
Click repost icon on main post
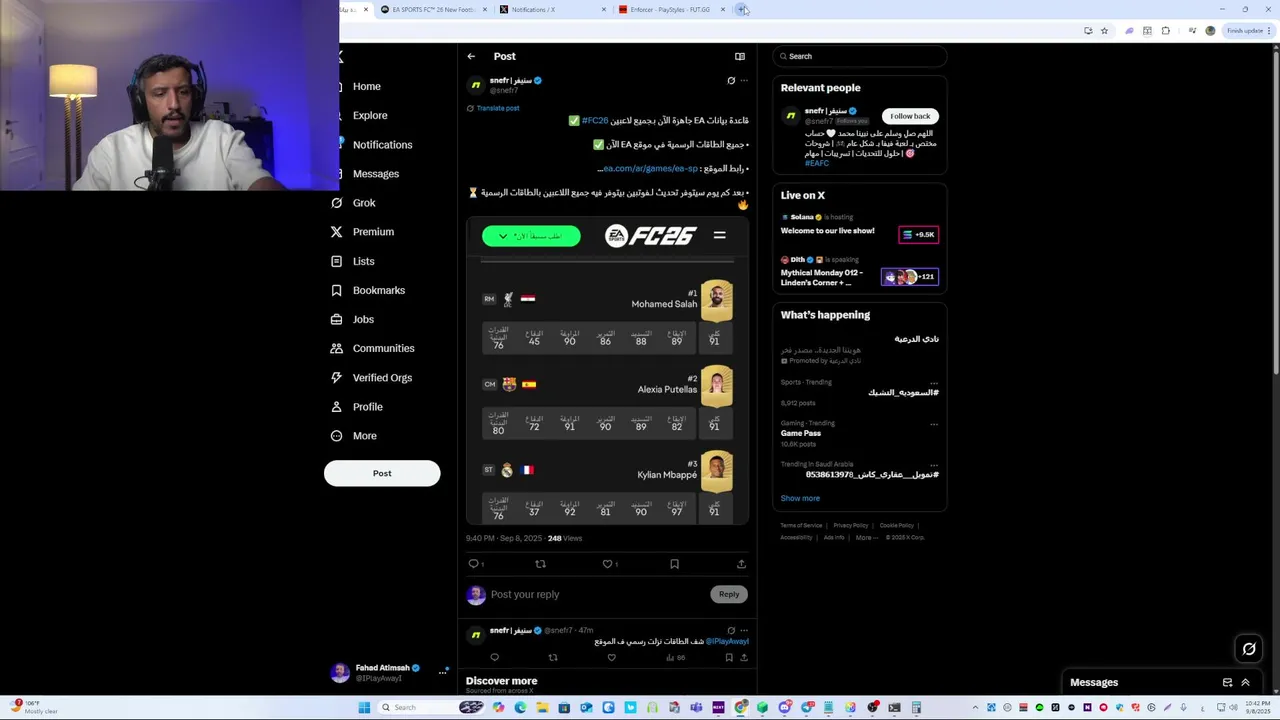pos(540,564)
